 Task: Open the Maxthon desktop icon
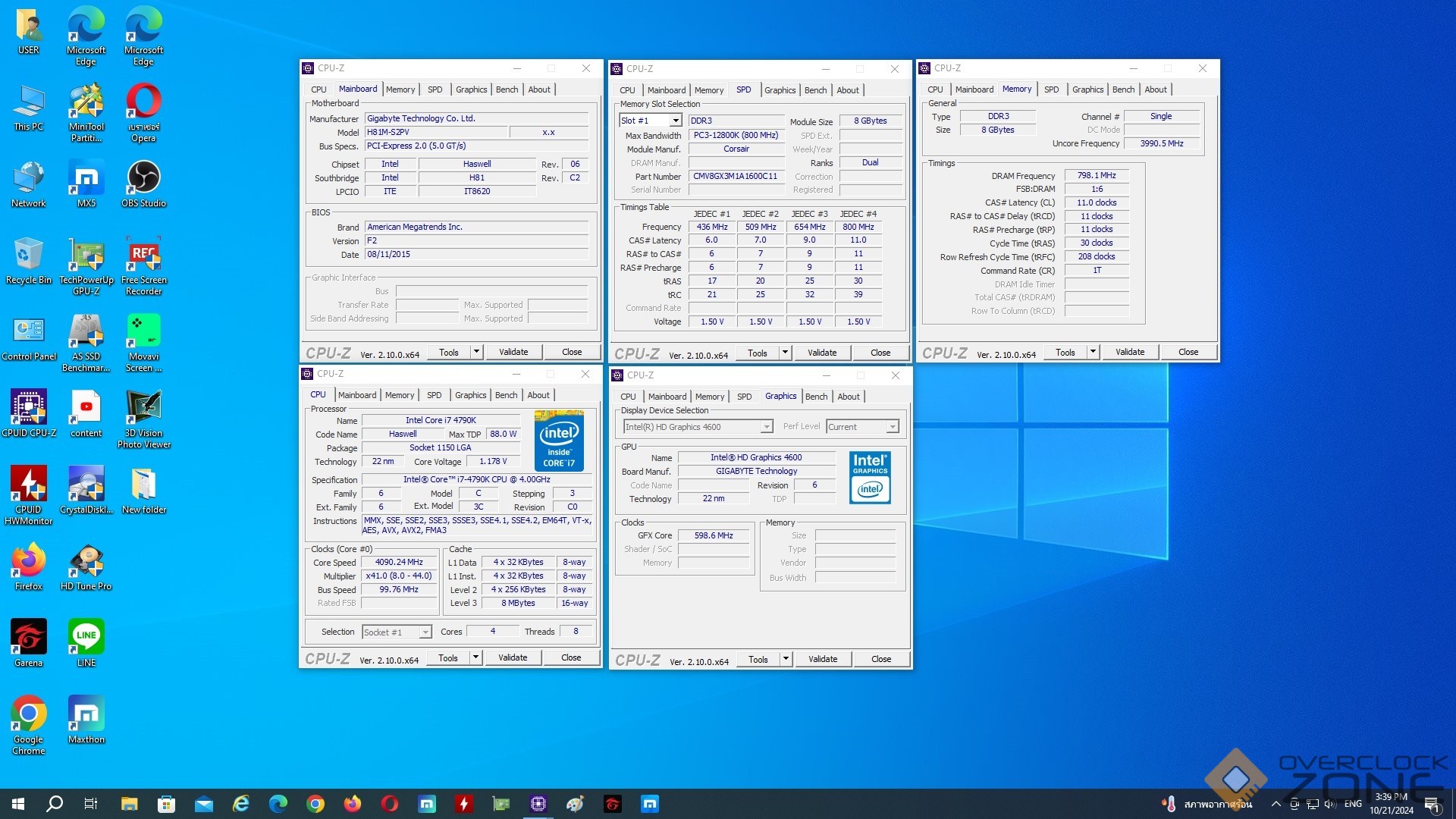pyautogui.click(x=86, y=720)
